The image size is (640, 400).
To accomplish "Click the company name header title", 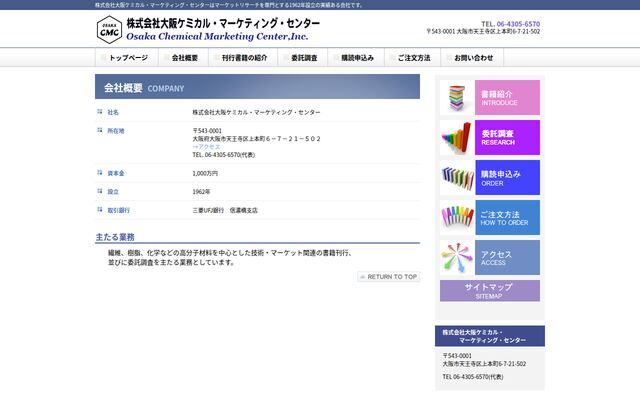I will [x=223, y=23].
